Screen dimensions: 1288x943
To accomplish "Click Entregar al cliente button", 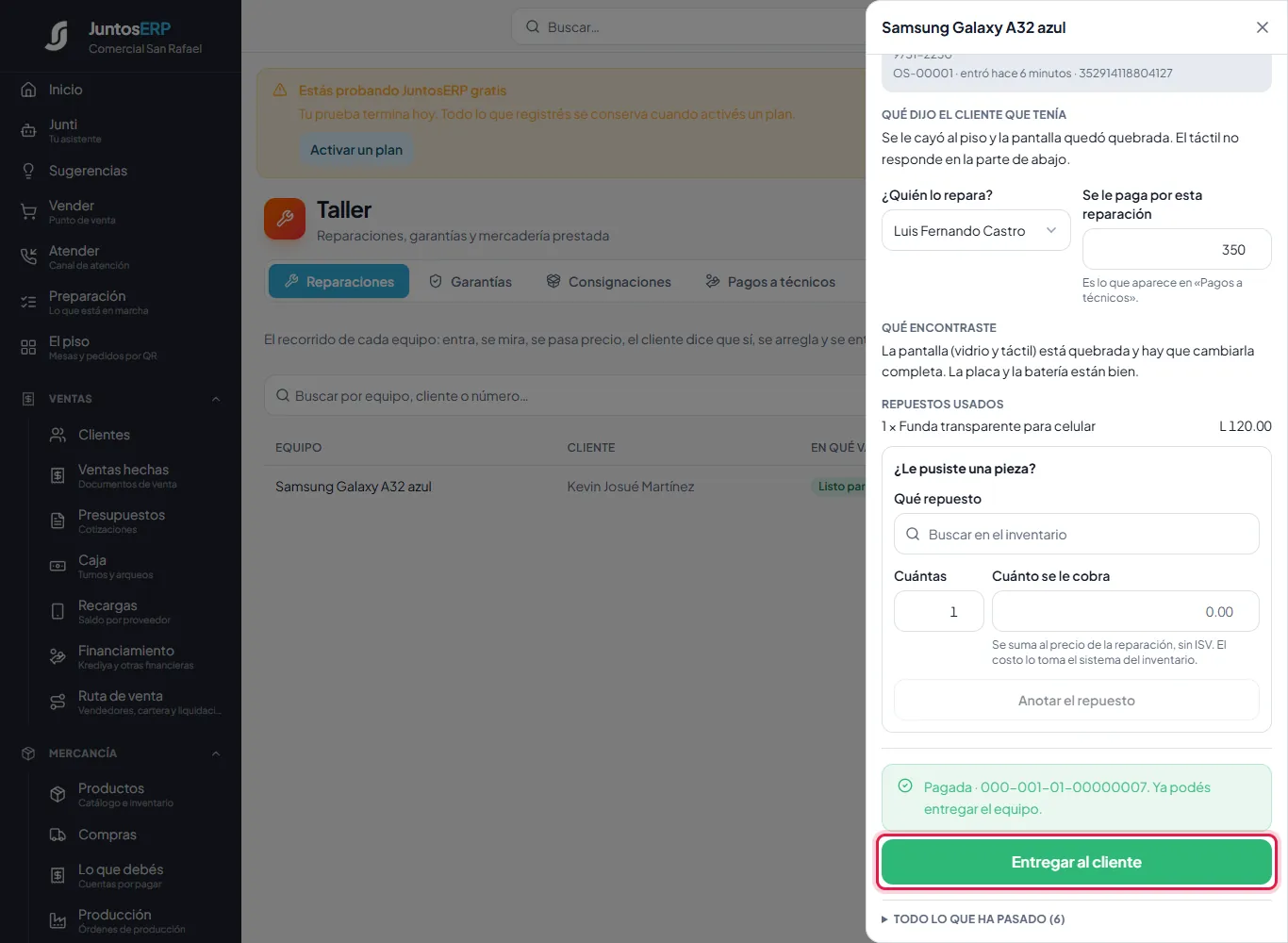I will coord(1077,862).
